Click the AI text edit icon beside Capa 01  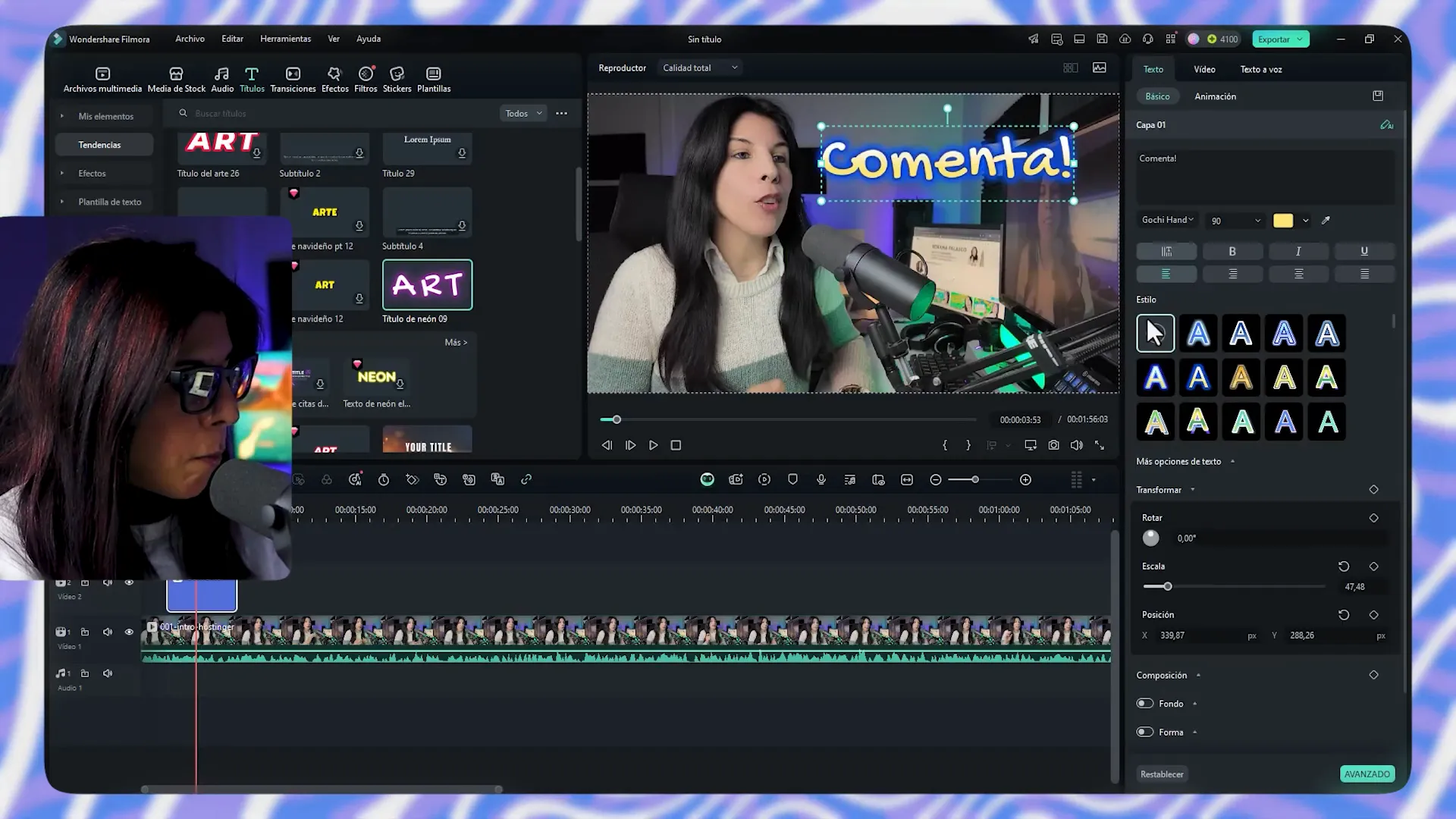coord(1386,125)
